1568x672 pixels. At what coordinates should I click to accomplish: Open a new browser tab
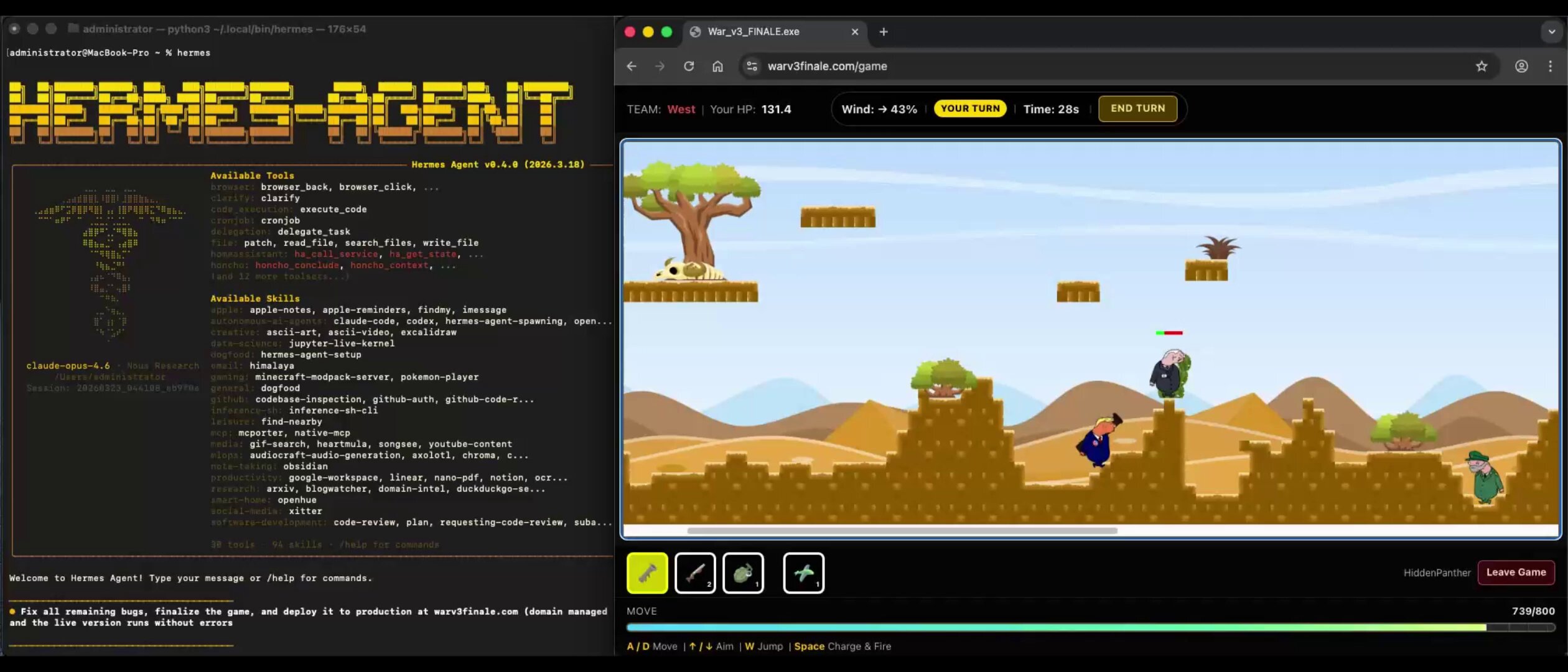(x=884, y=32)
